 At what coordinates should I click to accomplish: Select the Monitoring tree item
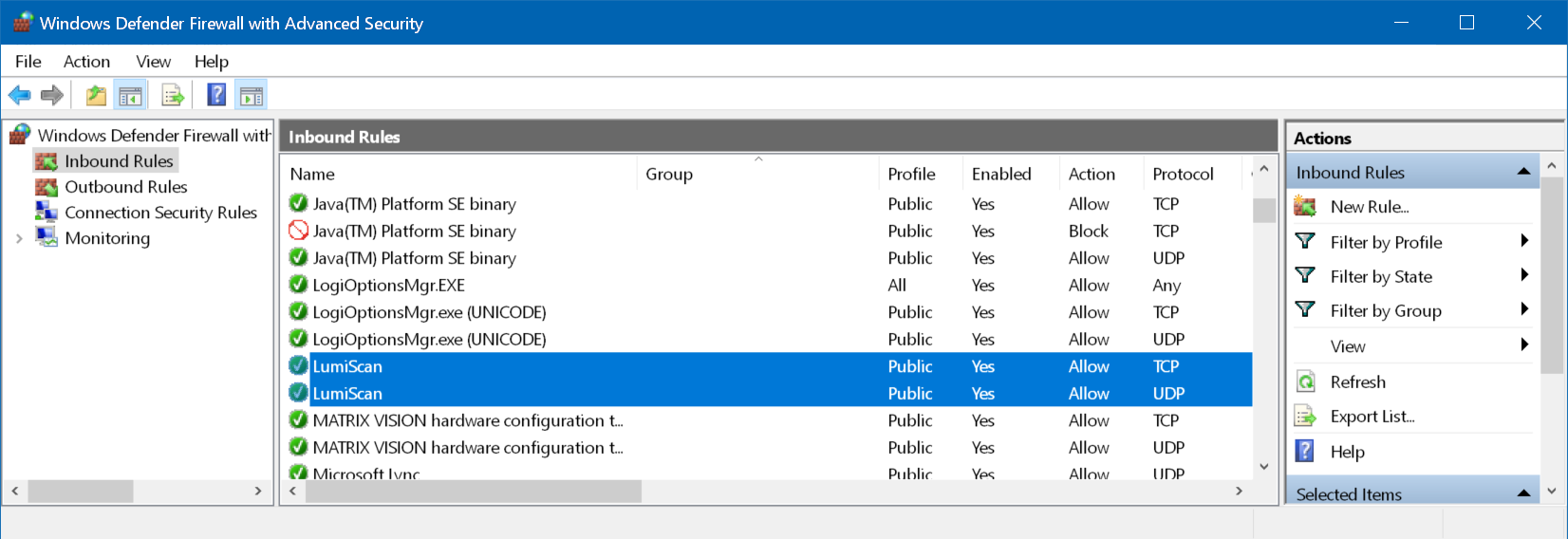[x=107, y=238]
